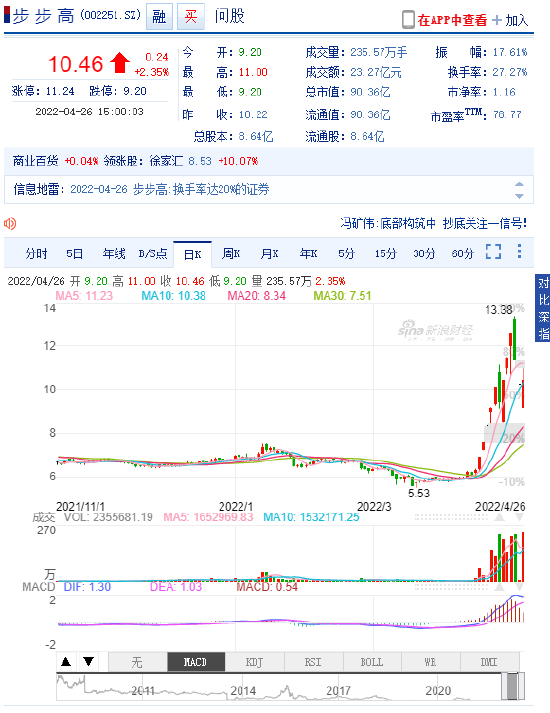Click the 换手率 27.27% value

(x=510, y=72)
